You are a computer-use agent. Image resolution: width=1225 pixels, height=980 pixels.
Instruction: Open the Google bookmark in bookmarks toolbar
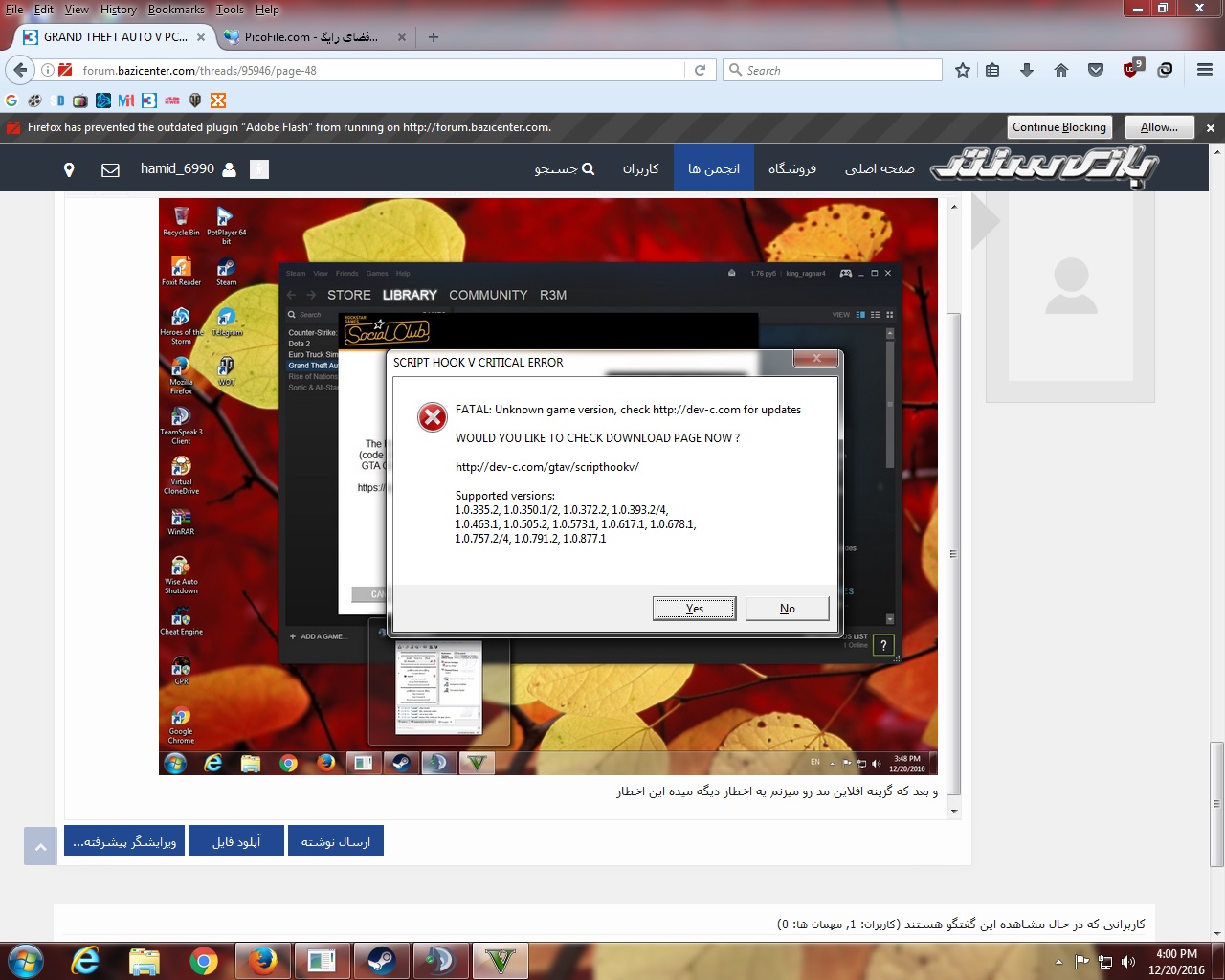pos(11,100)
